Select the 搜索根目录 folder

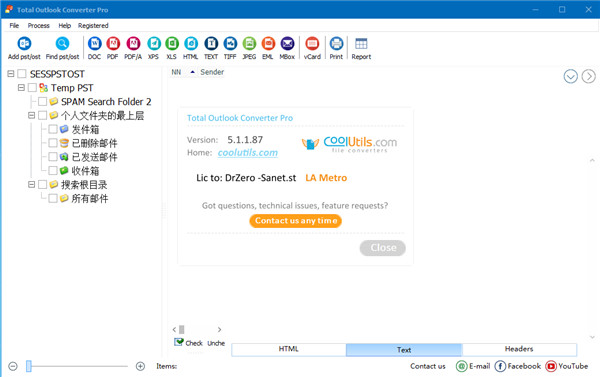pos(84,185)
